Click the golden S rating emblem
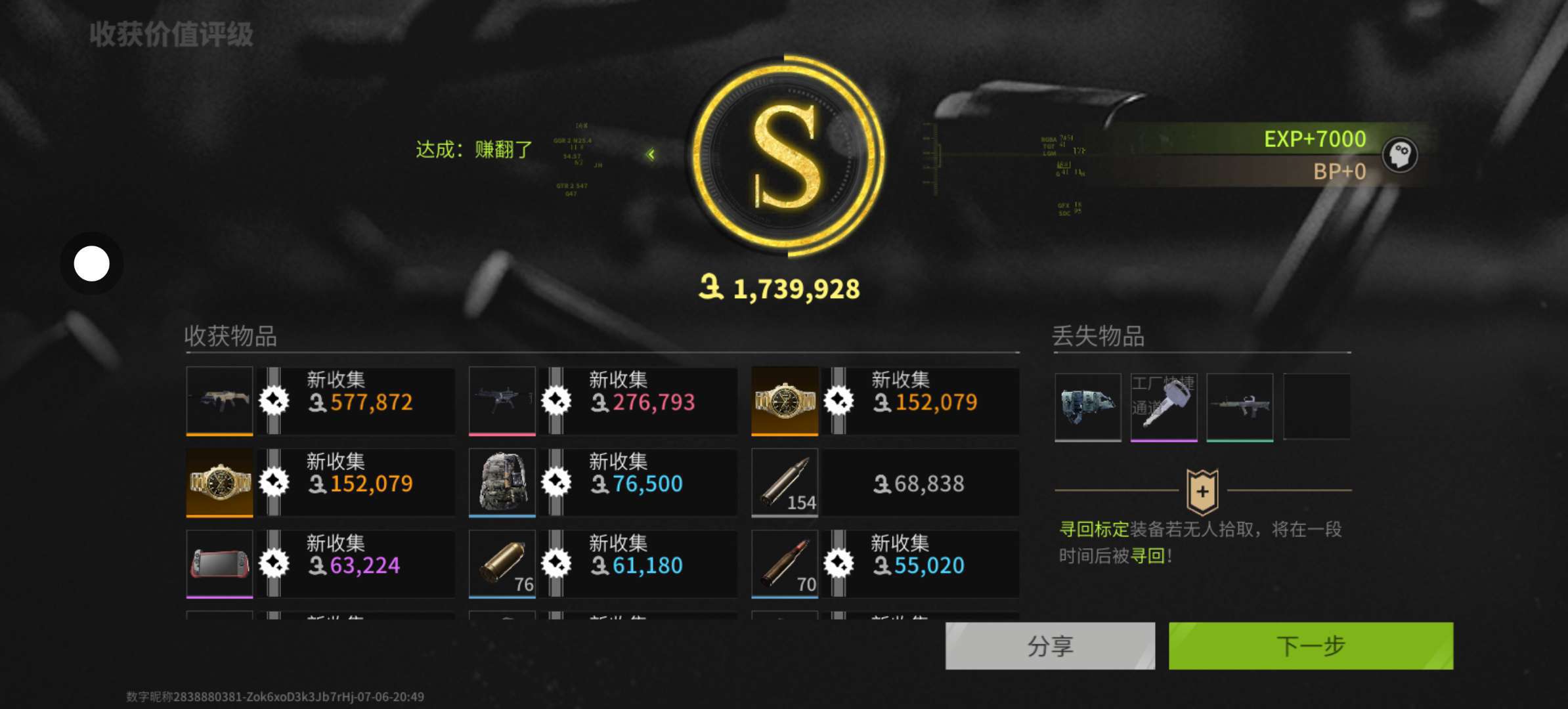The height and width of the screenshot is (709, 1568). tap(787, 156)
